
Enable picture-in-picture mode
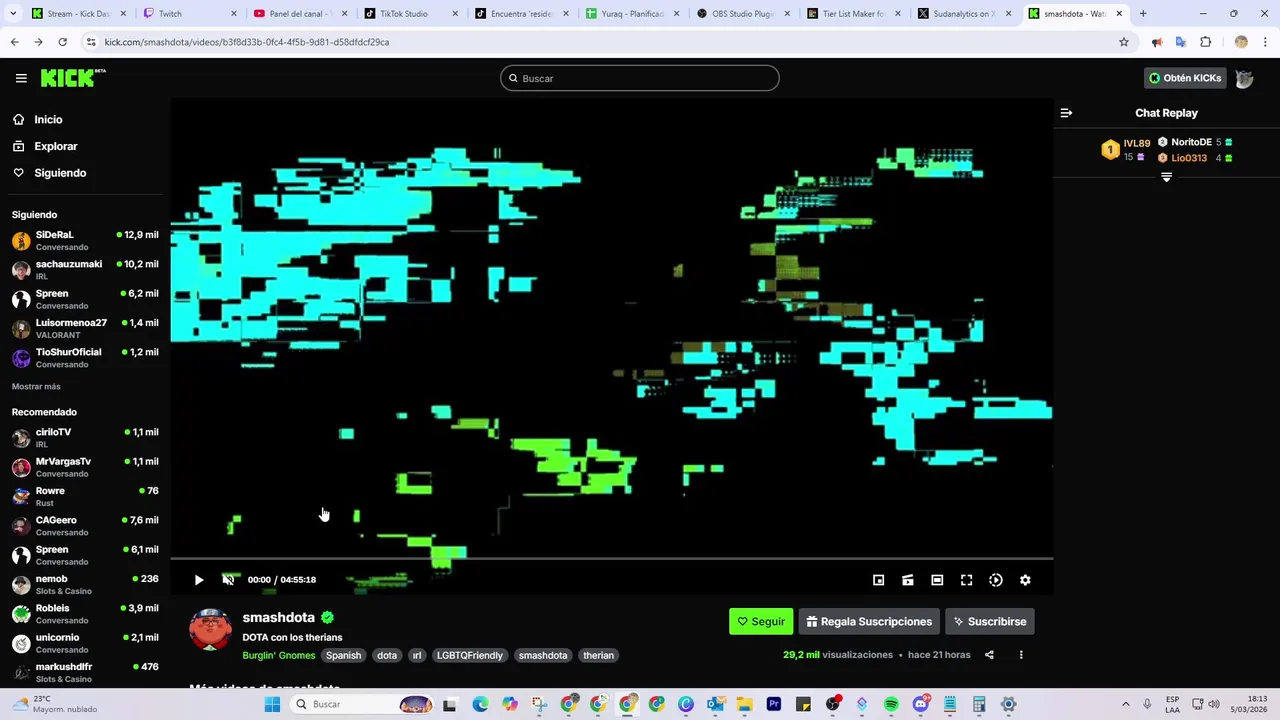tap(879, 580)
